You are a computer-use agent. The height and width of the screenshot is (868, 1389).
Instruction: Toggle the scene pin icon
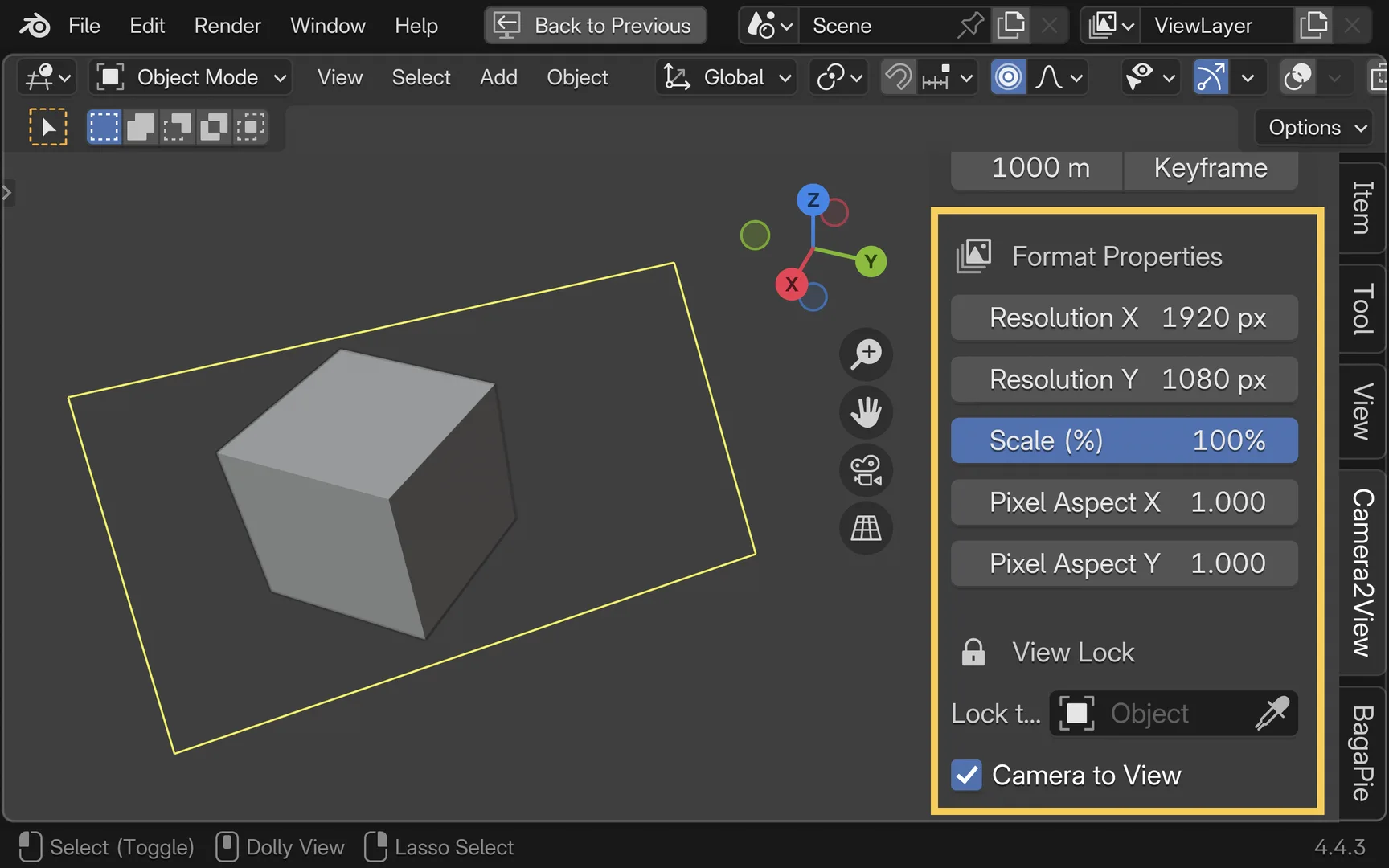(x=971, y=26)
